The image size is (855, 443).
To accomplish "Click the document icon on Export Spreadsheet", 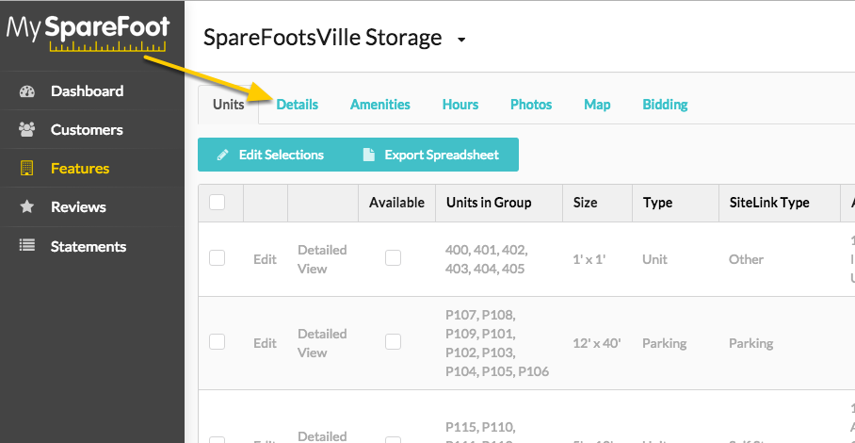I will point(369,155).
